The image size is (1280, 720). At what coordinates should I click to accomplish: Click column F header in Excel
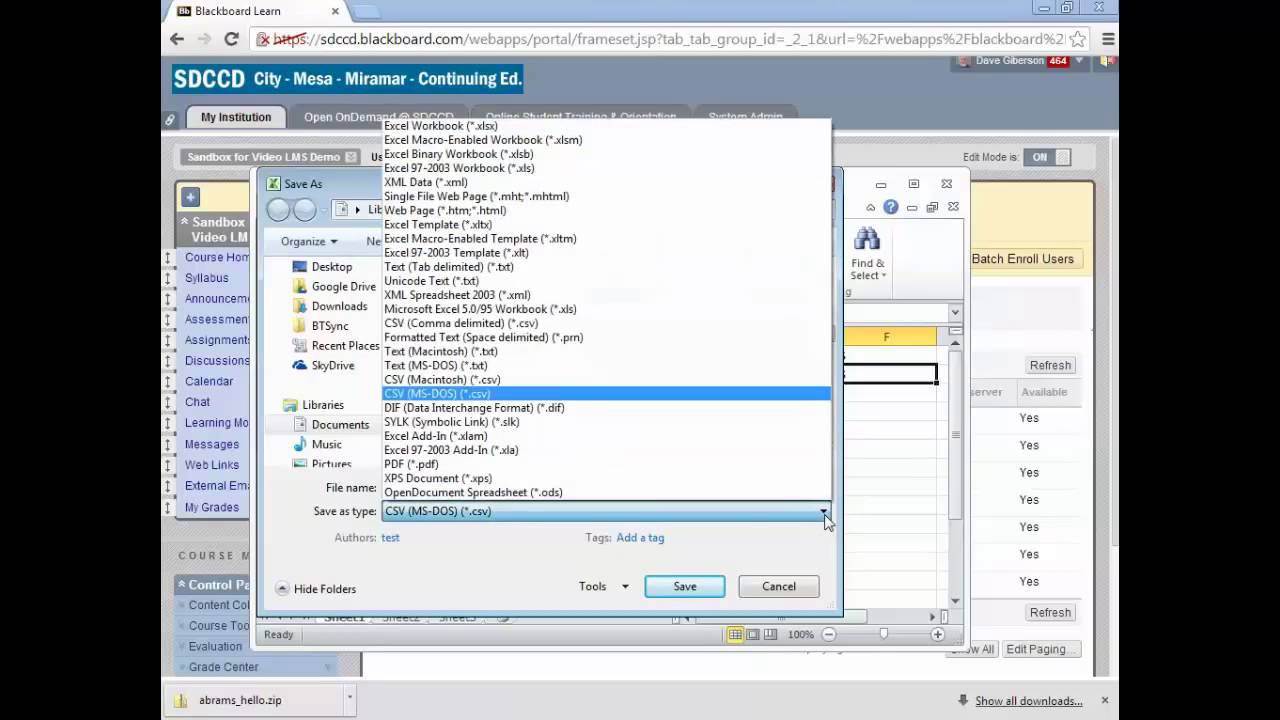(x=886, y=337)
